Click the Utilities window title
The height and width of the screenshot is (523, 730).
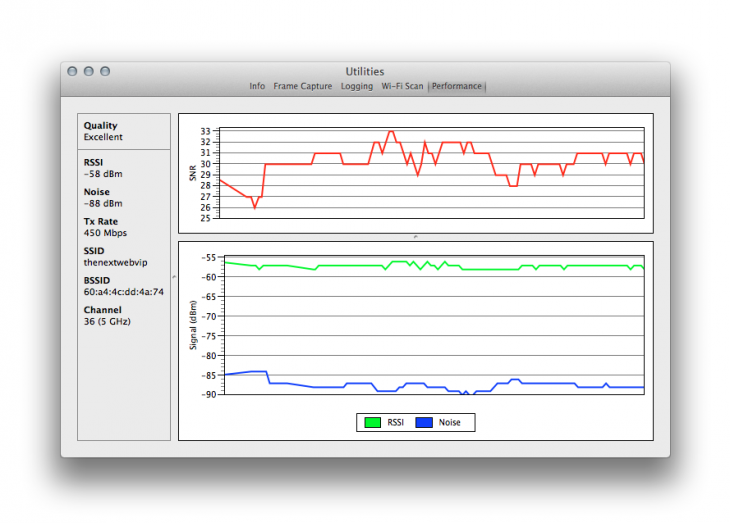[x=364, y=71]
